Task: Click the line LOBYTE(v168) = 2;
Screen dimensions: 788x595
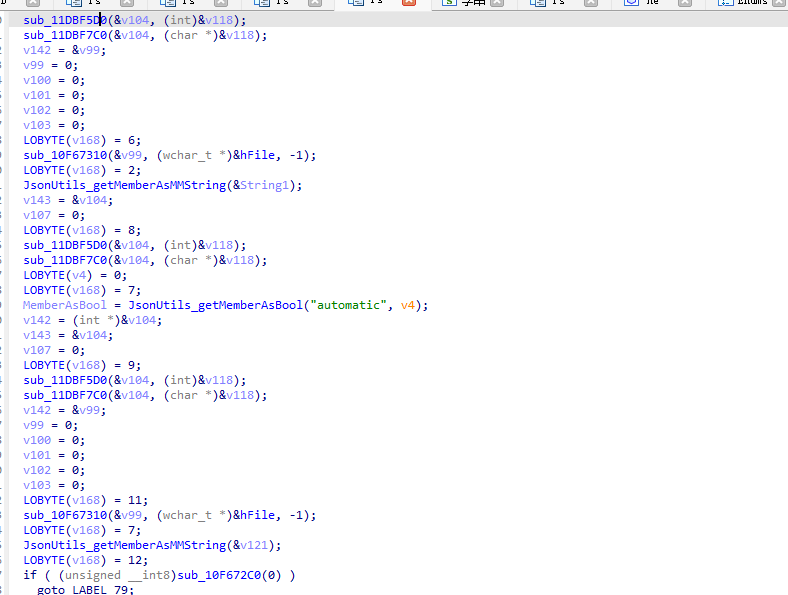Action: (82, 170)
